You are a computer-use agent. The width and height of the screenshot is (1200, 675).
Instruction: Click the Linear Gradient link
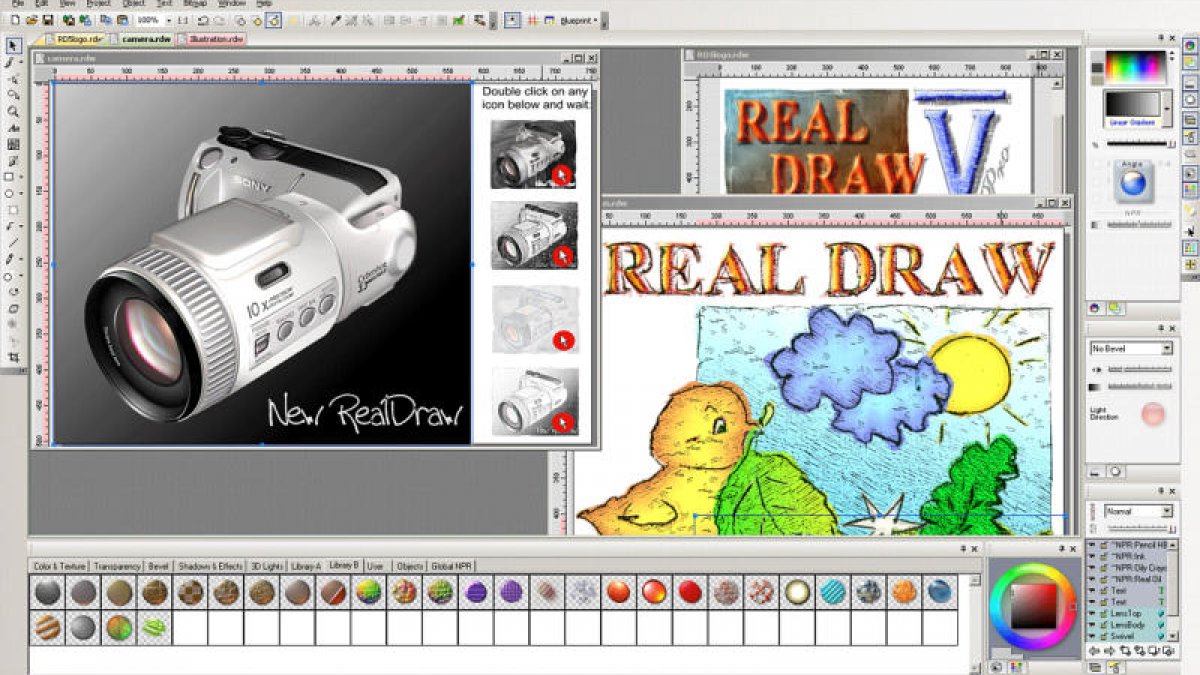[1131, 123]
